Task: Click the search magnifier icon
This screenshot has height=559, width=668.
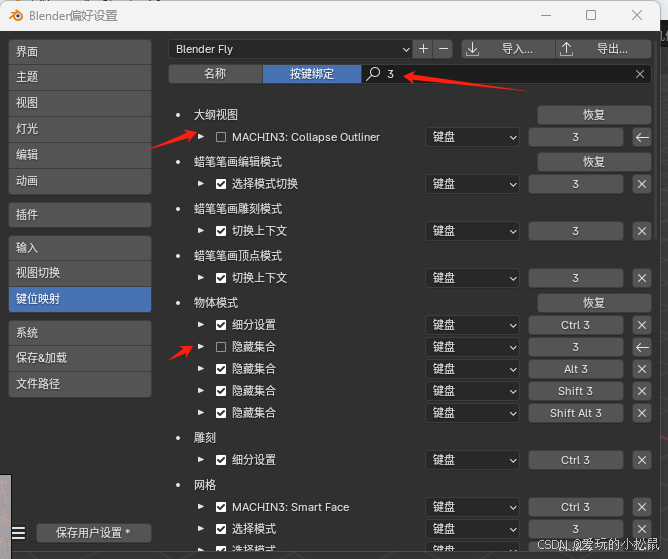Action: point(373,74)
